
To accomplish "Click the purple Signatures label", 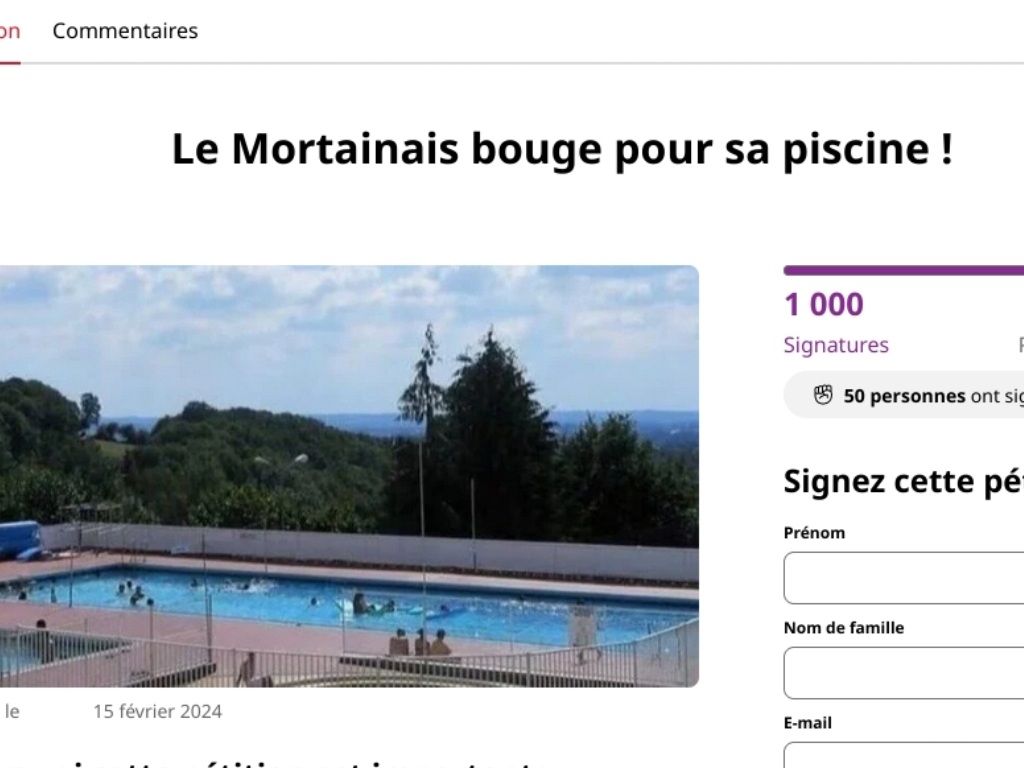I will (836, 345).
